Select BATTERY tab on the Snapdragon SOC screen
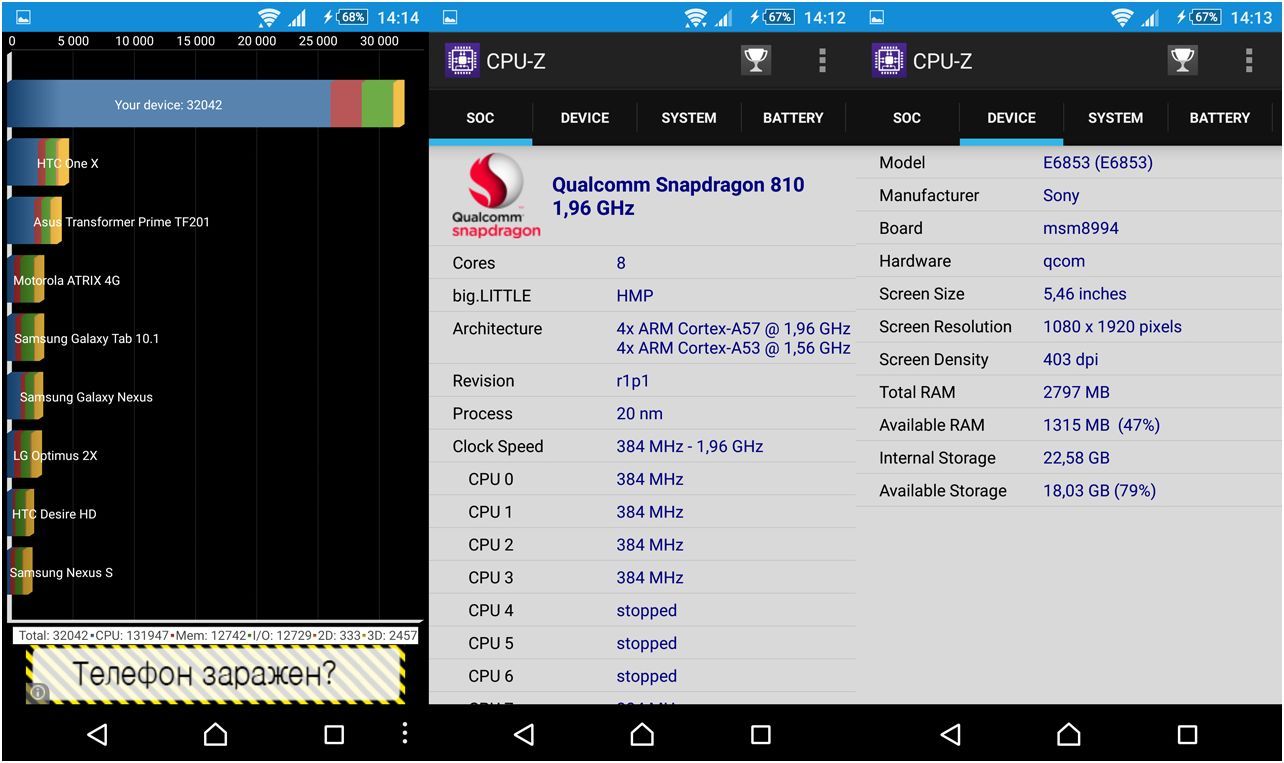 [x=793, y=118]
